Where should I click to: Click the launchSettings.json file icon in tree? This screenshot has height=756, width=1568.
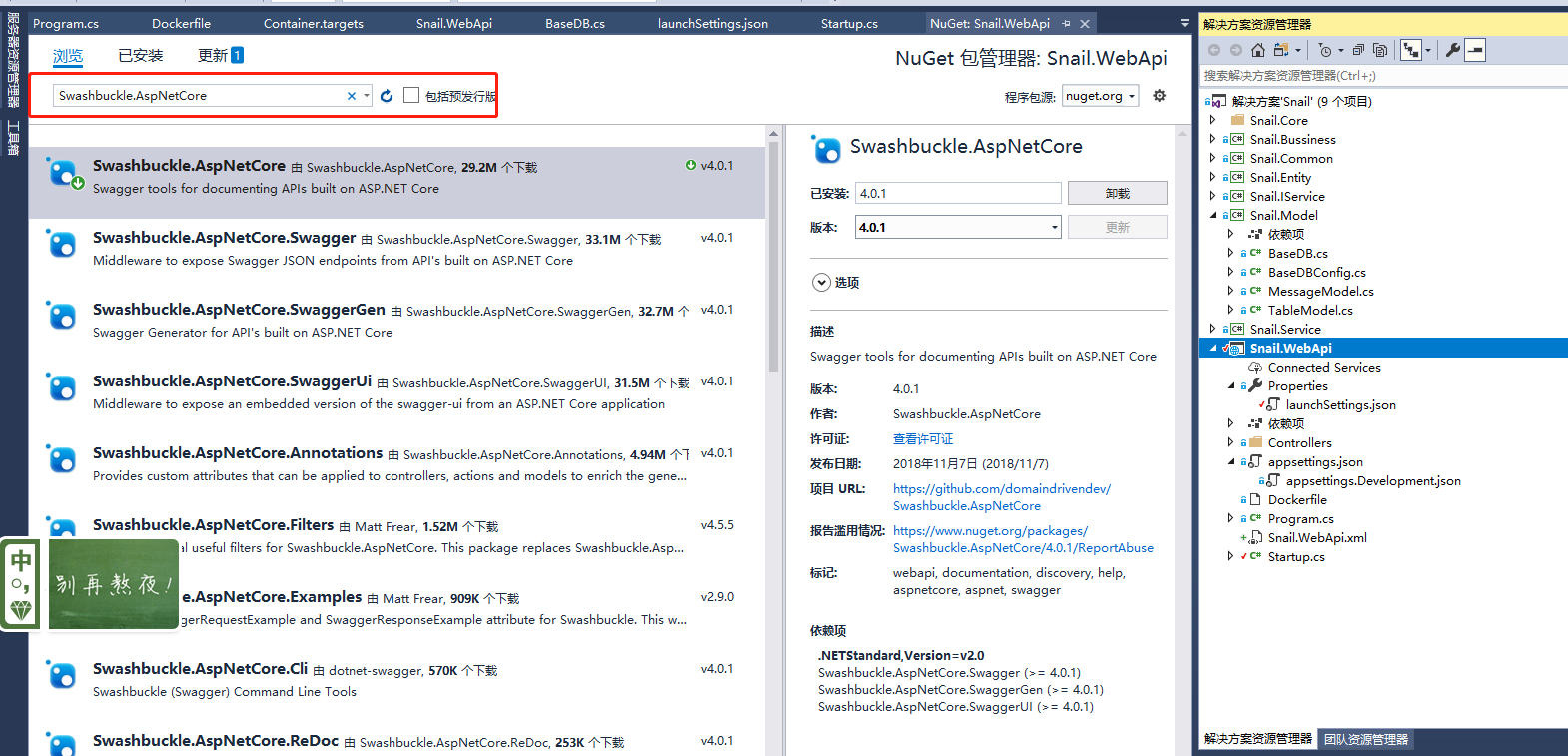[x=1273, y=405]
